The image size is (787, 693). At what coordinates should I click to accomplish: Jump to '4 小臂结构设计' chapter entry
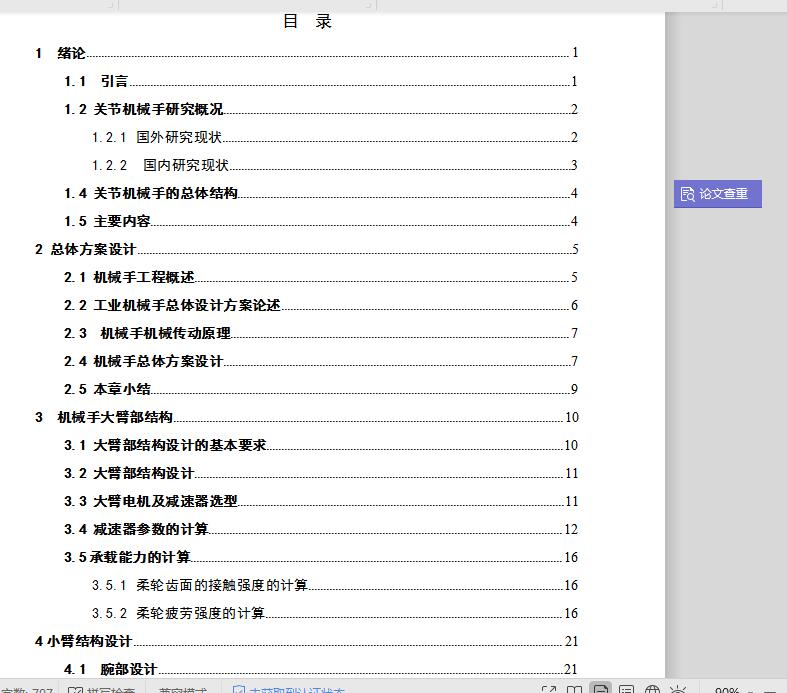coord(307,641)
